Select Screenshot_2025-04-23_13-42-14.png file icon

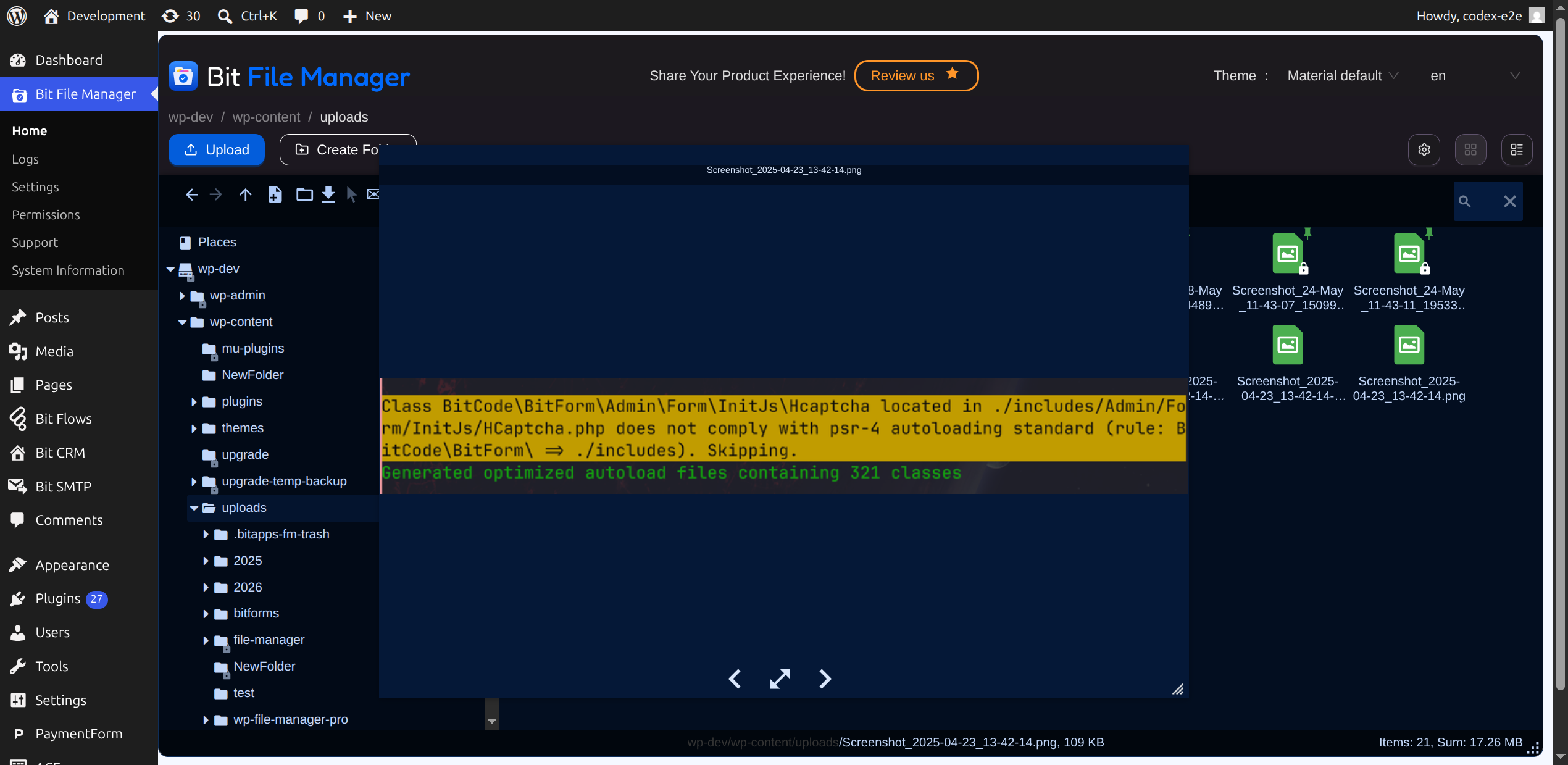pyautogui.click(x=1409, y=345)
